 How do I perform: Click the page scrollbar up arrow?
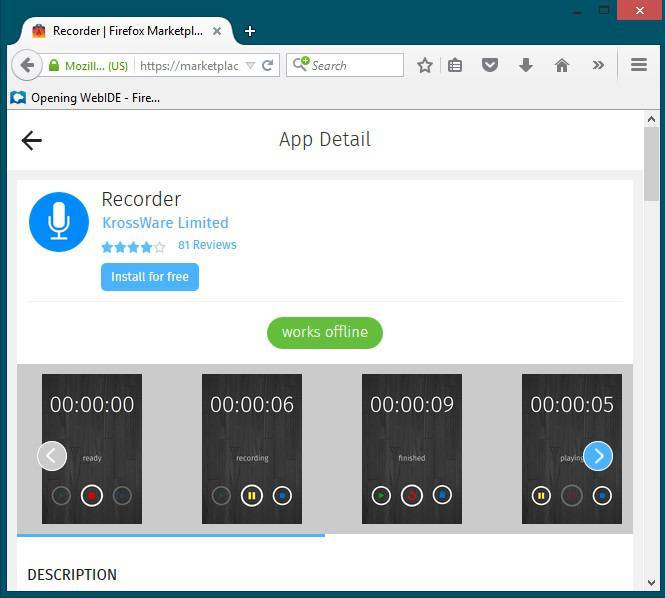click(x=651, y=120)
